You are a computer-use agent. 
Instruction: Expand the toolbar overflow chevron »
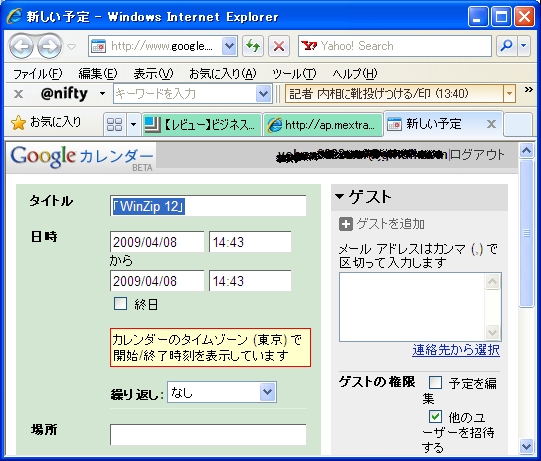[529, 90]
